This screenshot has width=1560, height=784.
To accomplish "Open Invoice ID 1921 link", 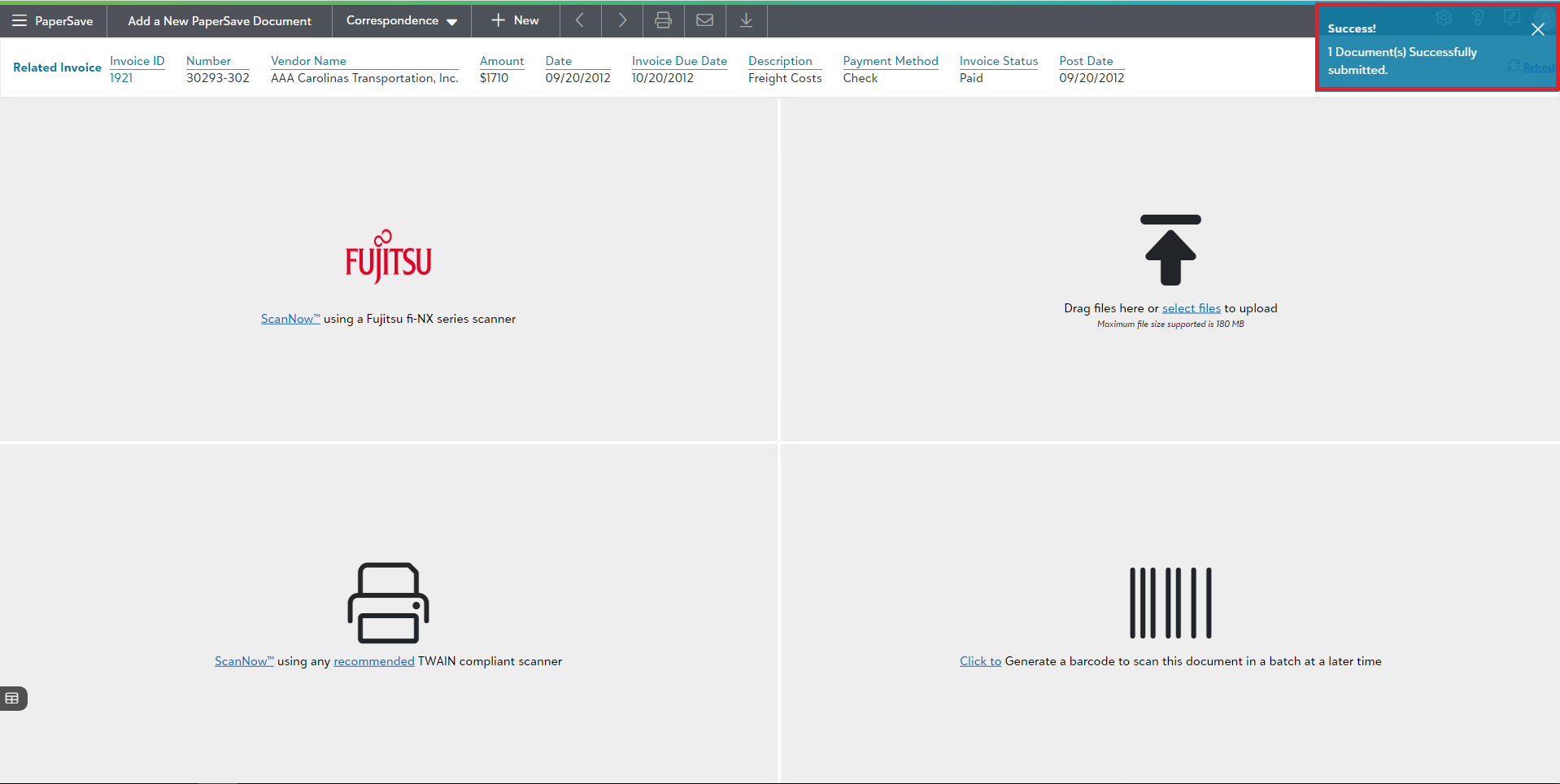I will pos(121,78).
